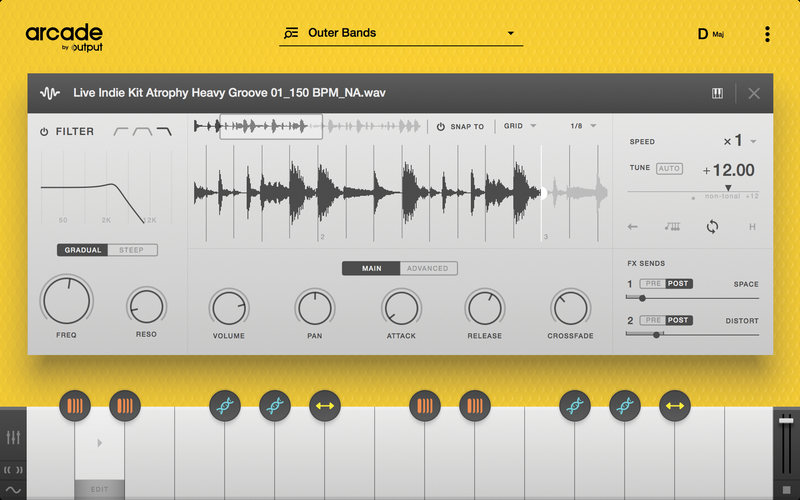Toggle the Snap To power button
800x500 pixels.
(x=441, y=127)
